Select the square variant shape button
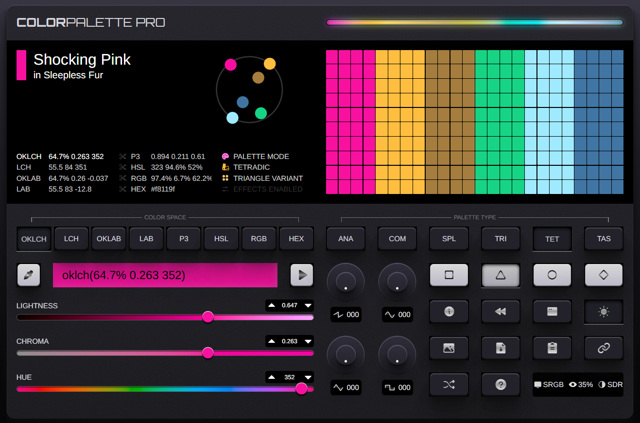Image resolution: width=640 pixels, height=423 pixels. tap(449, 275)
